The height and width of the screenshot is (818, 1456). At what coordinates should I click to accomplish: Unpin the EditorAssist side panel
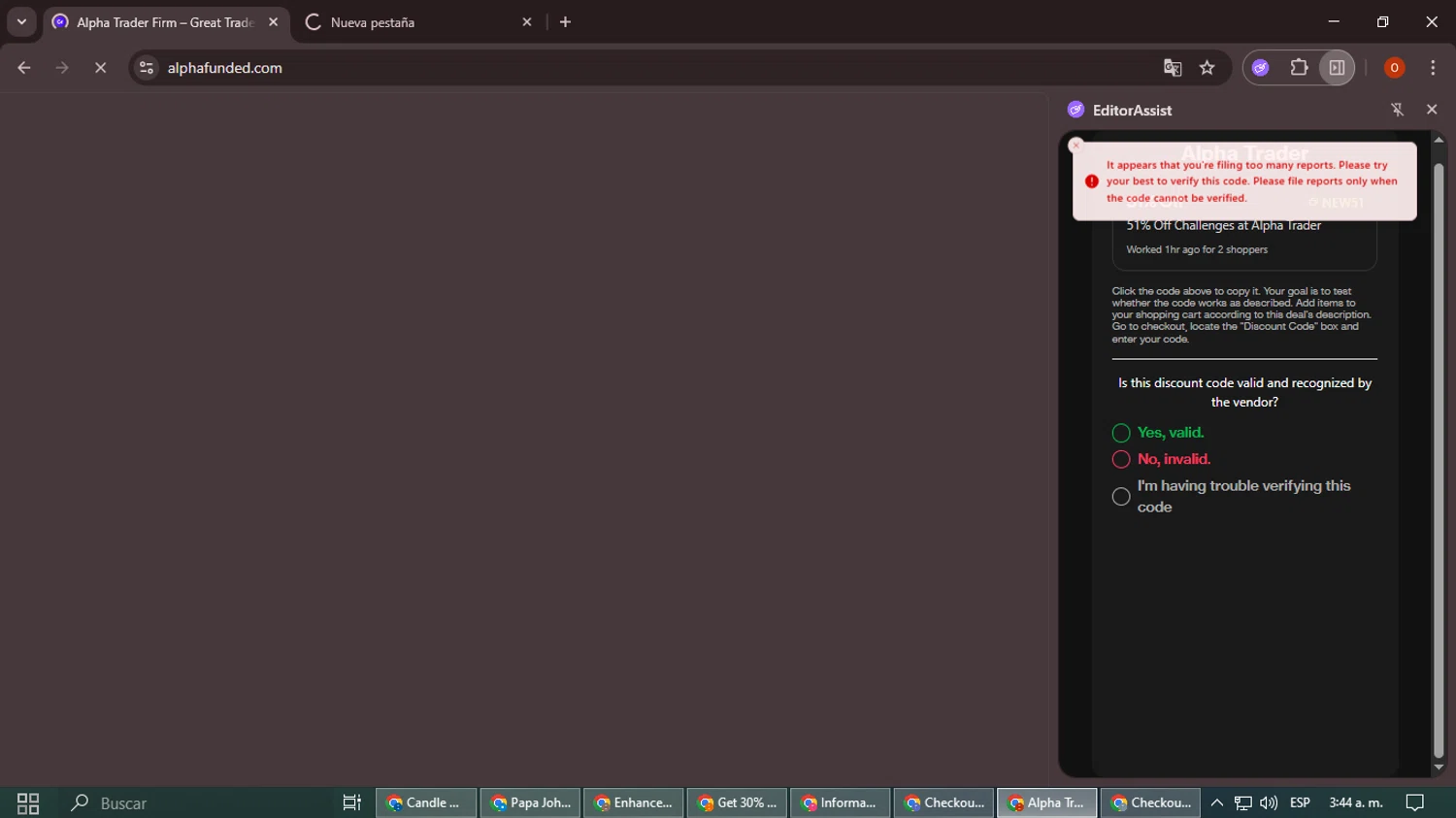tap(1398, 110)
